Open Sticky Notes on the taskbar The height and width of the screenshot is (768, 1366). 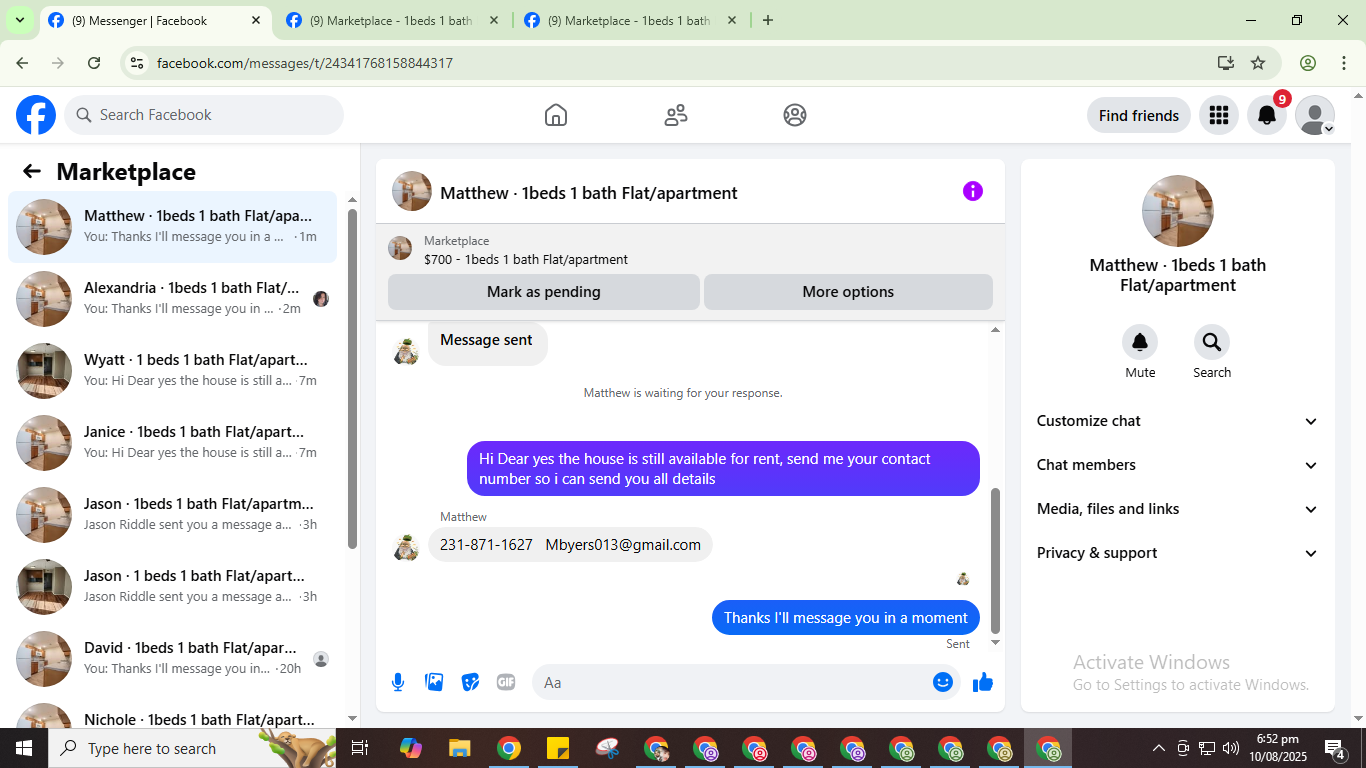coord(558,748)
